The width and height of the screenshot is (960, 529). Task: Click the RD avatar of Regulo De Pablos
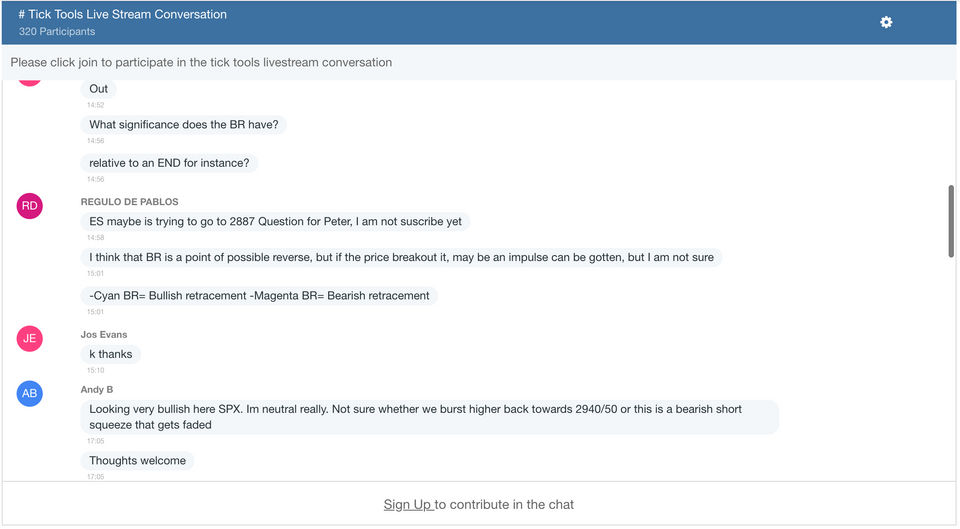[x=30, y=206]
